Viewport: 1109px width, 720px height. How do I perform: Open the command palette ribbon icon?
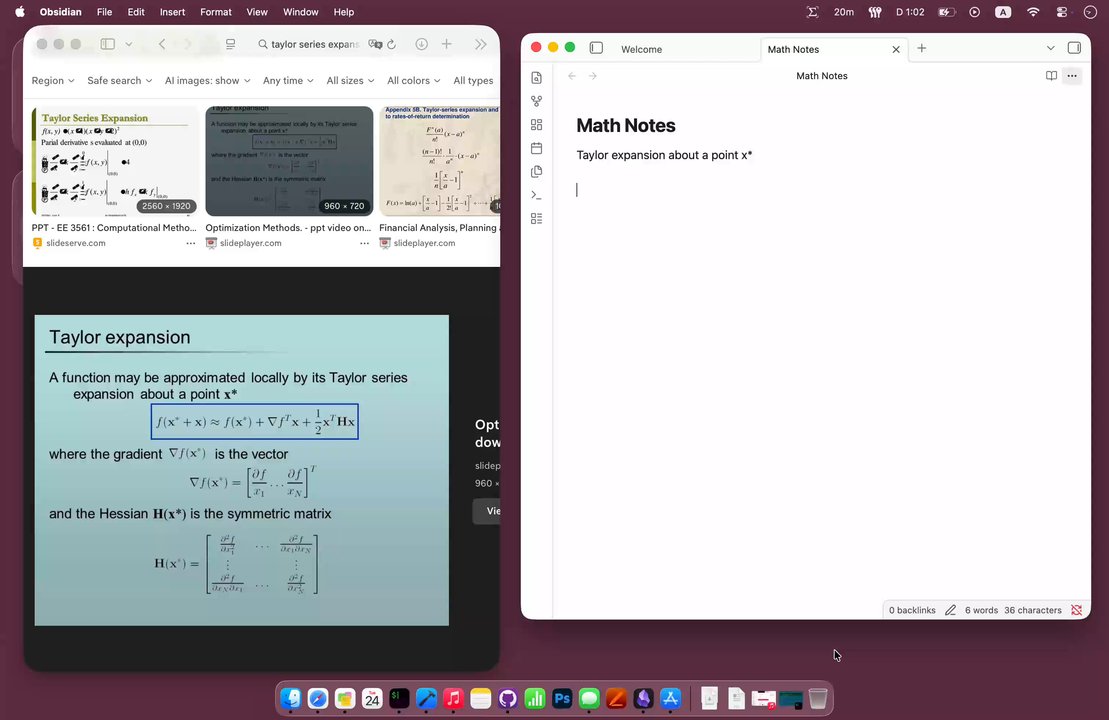click(x=537, y=194)
